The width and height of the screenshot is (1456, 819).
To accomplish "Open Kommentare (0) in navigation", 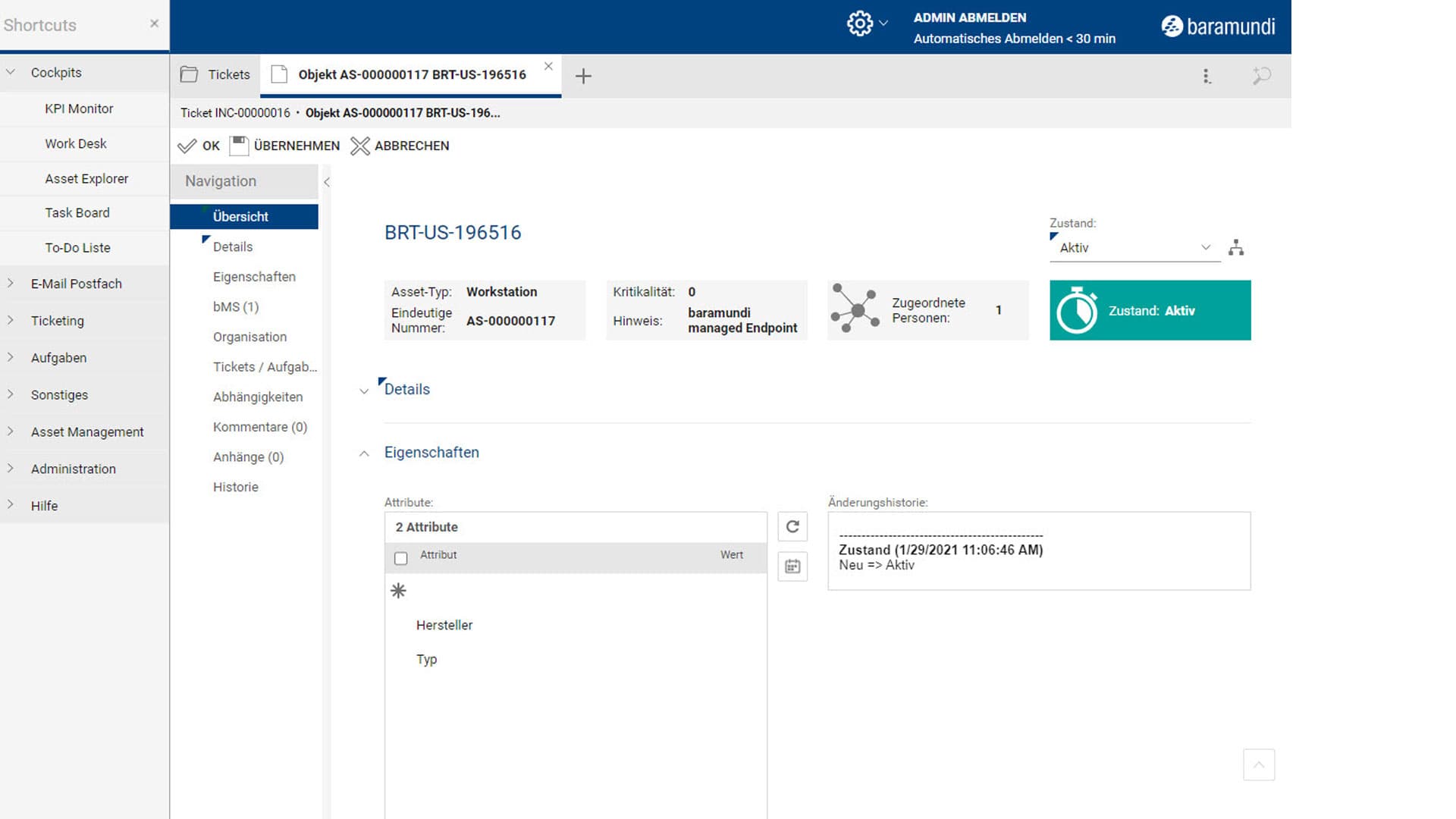I will tap(260, 427).
